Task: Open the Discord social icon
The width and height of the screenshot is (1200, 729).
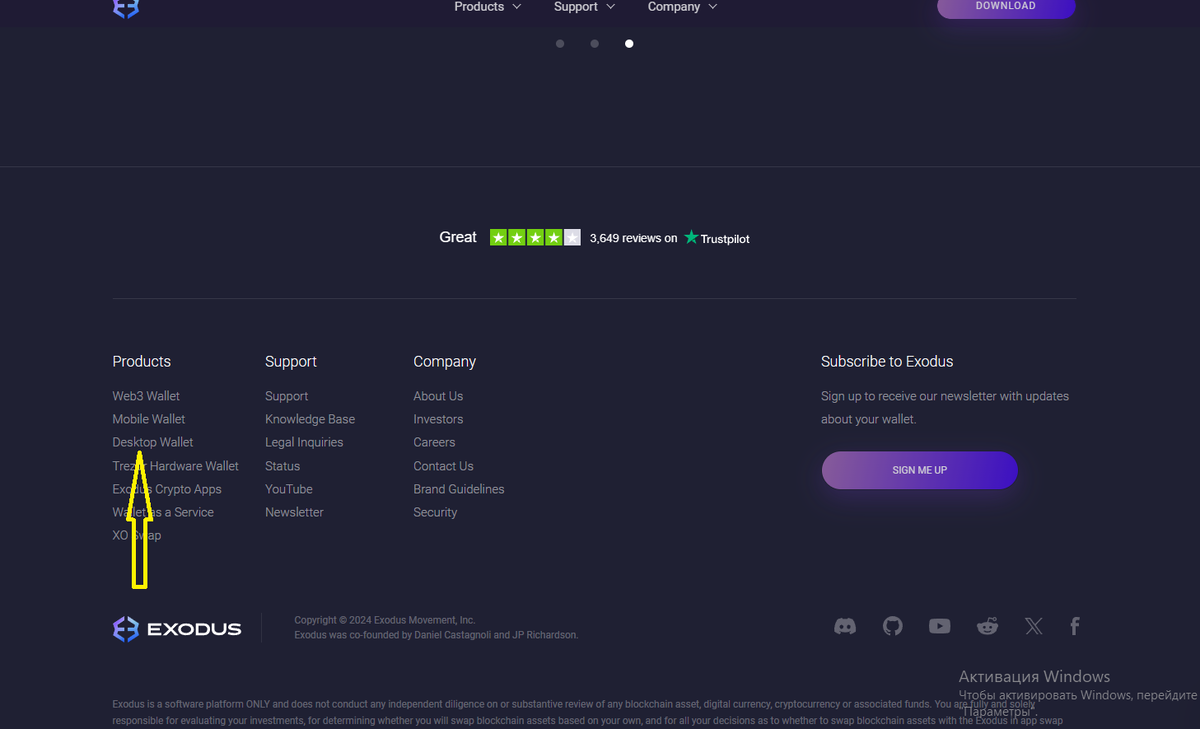Action: click(845, 626)
